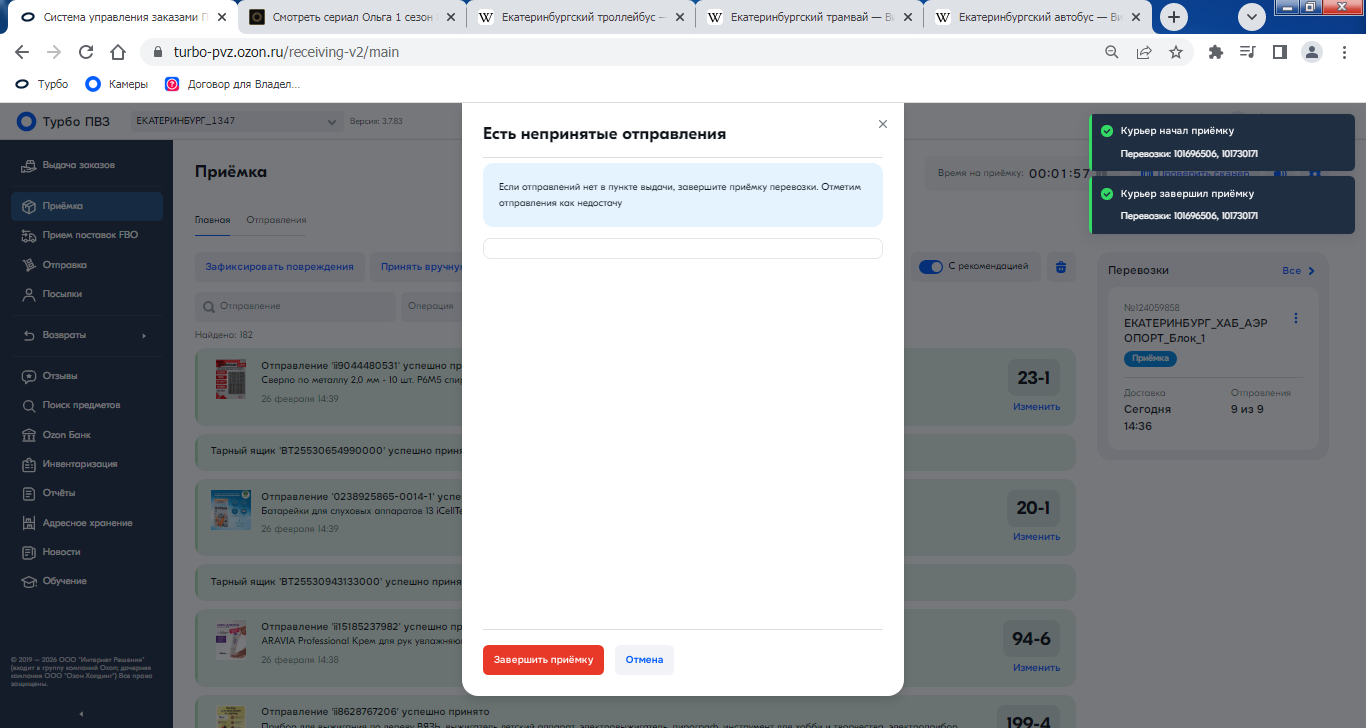1366x728 pixels.
Task: Click the red Завершить приёмку button
Action: [543, 660]
